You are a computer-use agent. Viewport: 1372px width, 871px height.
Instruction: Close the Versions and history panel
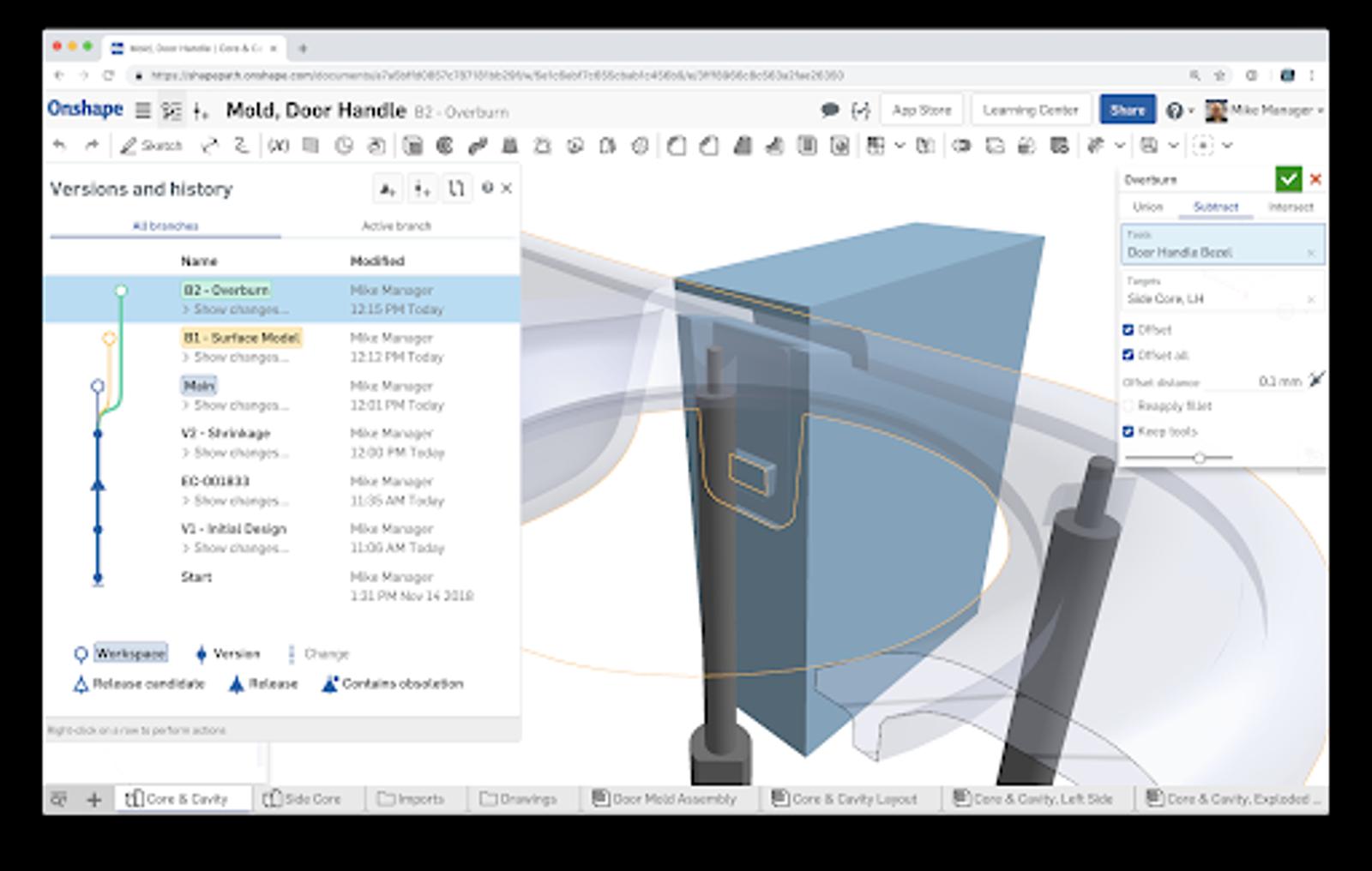[x=507, y=189]
